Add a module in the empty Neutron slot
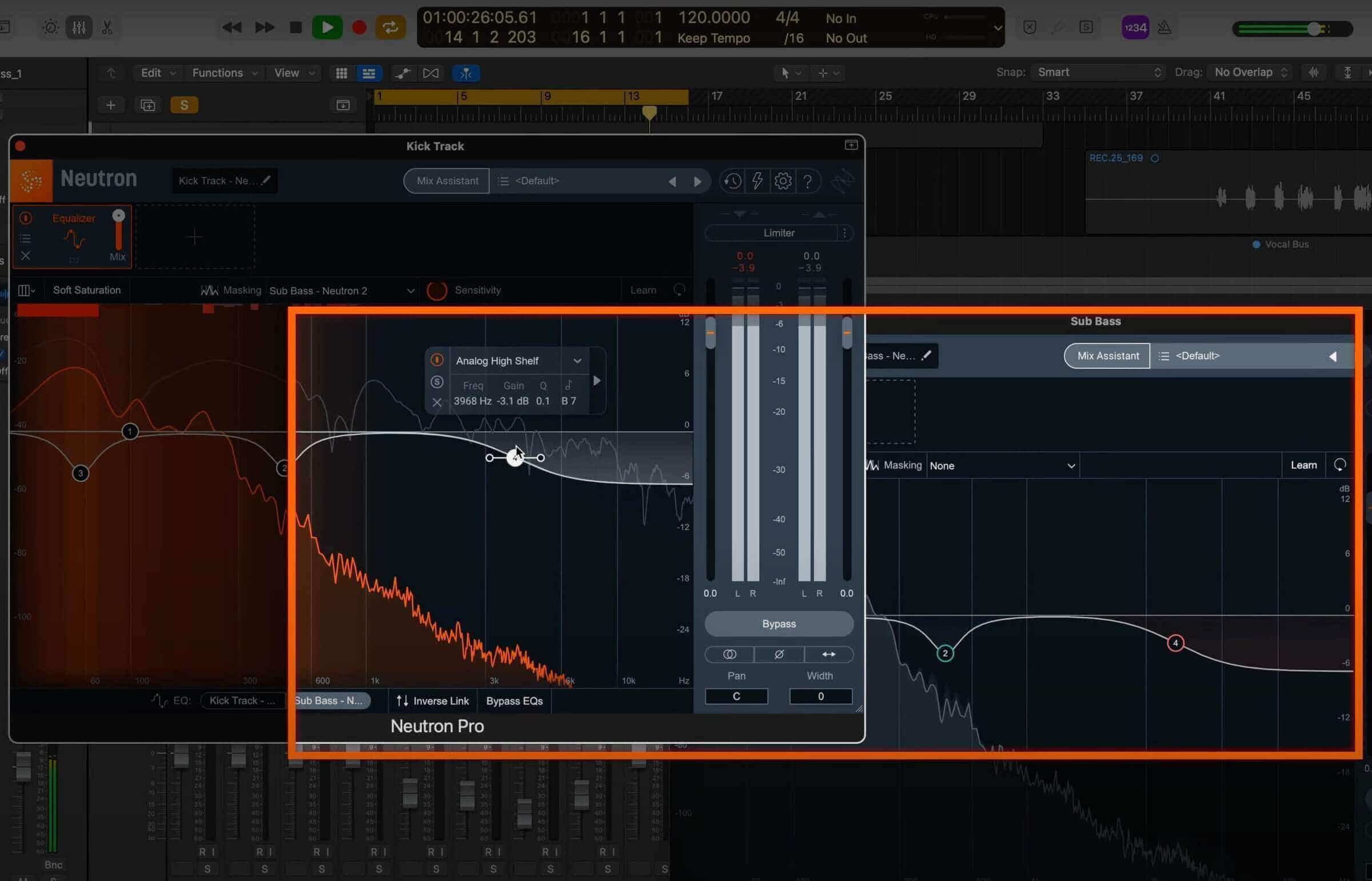 [x=194, y=237]
